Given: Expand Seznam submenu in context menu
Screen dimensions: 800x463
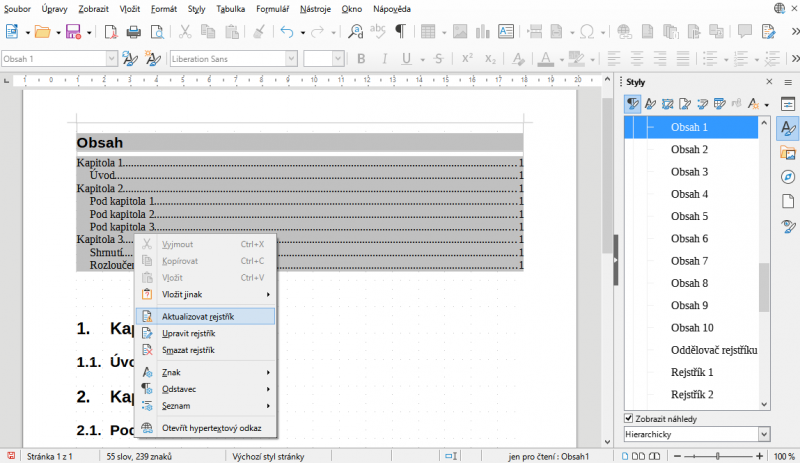Looking at the screenshot, I should (206, 406).
